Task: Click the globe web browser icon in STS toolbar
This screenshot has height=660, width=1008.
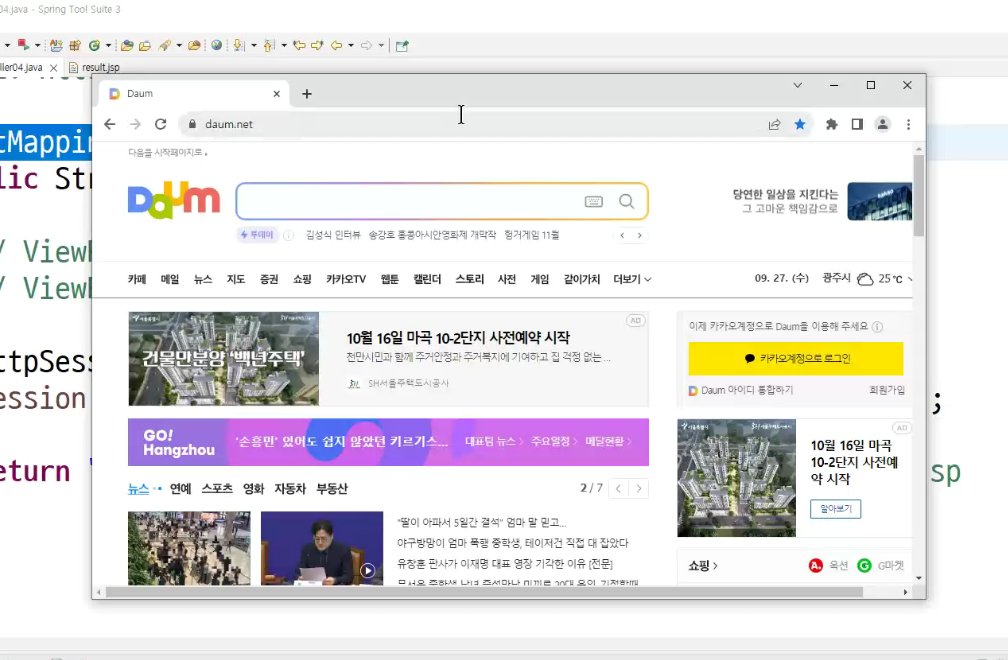Action: coord(217,46)
